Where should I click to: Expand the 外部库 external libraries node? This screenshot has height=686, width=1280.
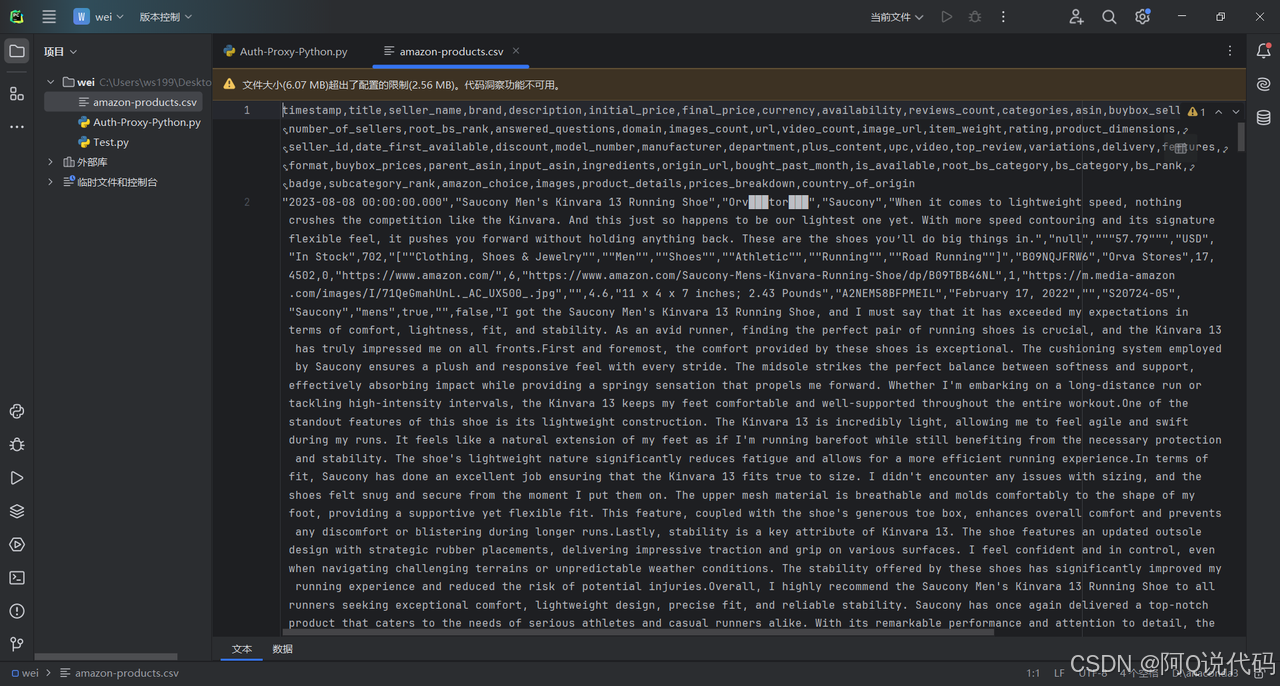(51, 162)
